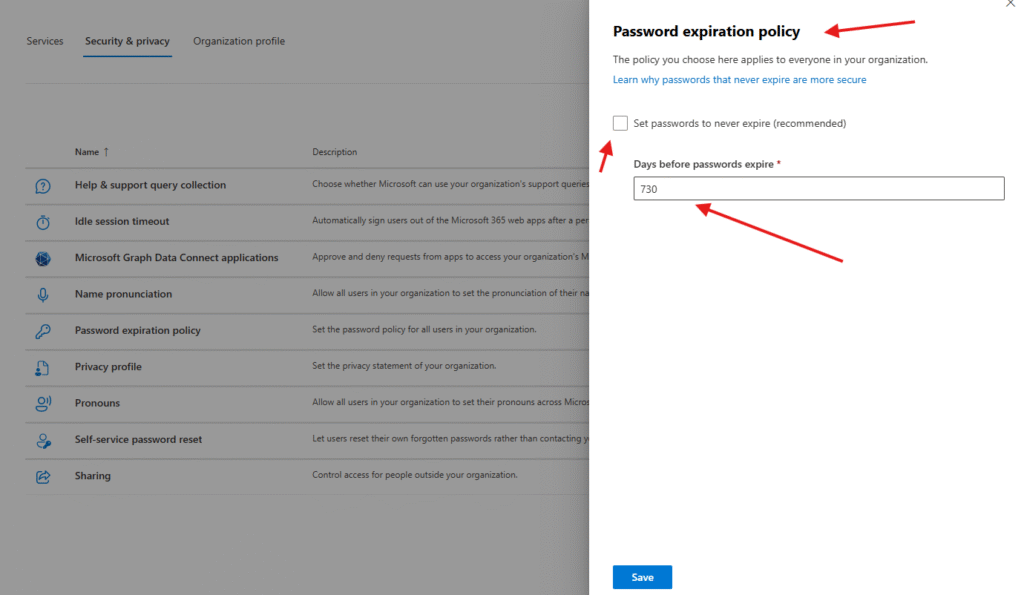Image resolution: width=1024 pixels, height=595 pixels.
Task: Click the Microsoft Graph Data Connect icon
Action: [x=43, y=258]
